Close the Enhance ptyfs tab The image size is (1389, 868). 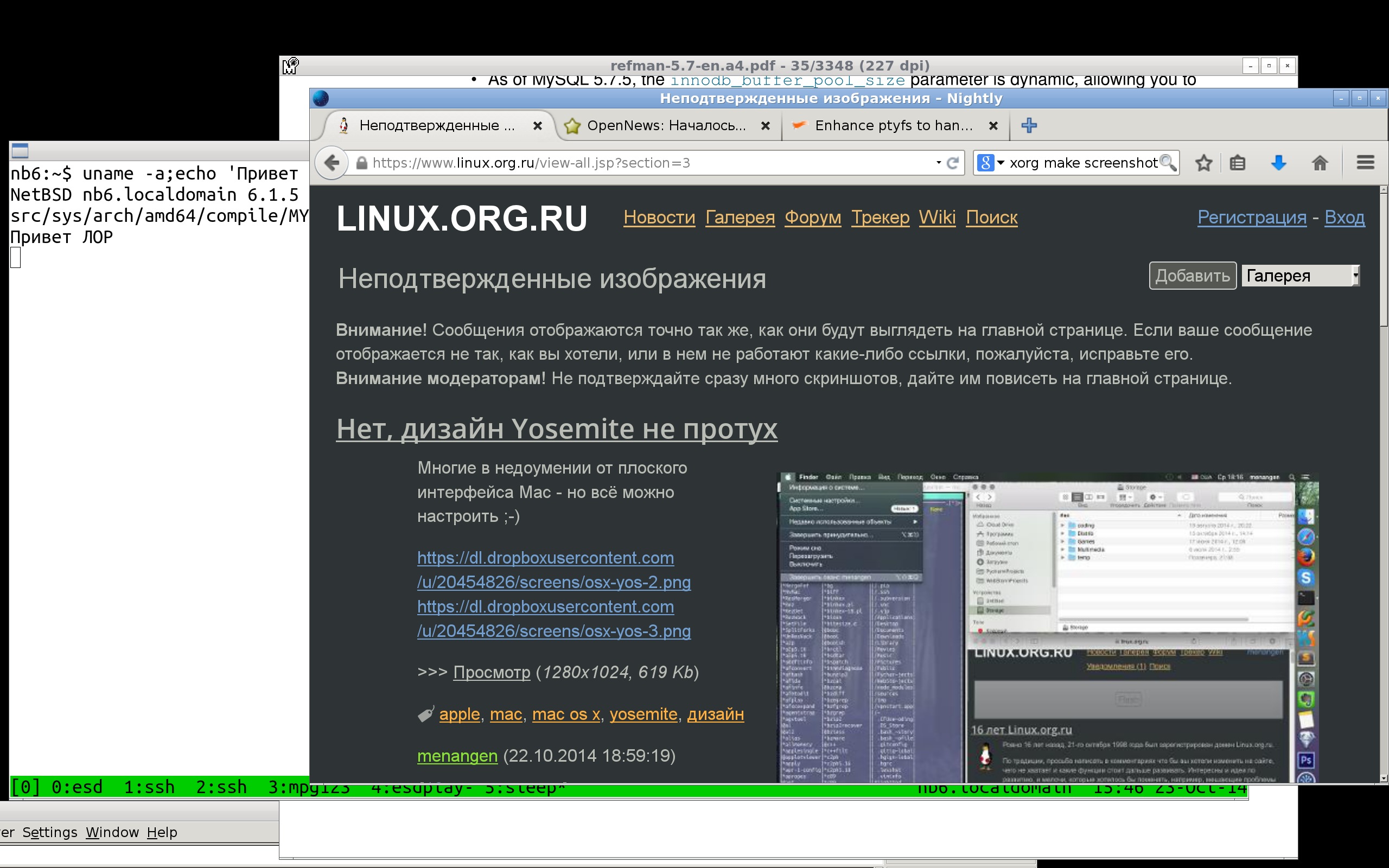tap(993, 126)
